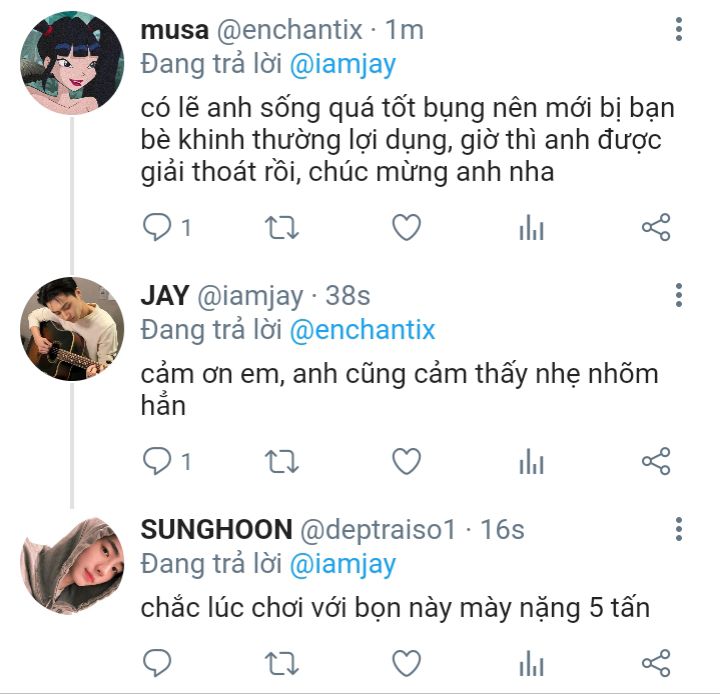Like musa's tweet
The height and width of the screenshot is (694, 720).
pos(406,229)
